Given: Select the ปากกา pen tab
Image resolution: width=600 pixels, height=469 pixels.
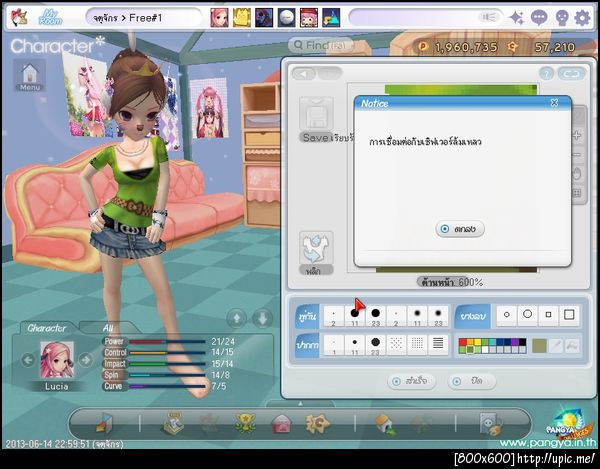Looking at the screenshot, I should [308, 345].
